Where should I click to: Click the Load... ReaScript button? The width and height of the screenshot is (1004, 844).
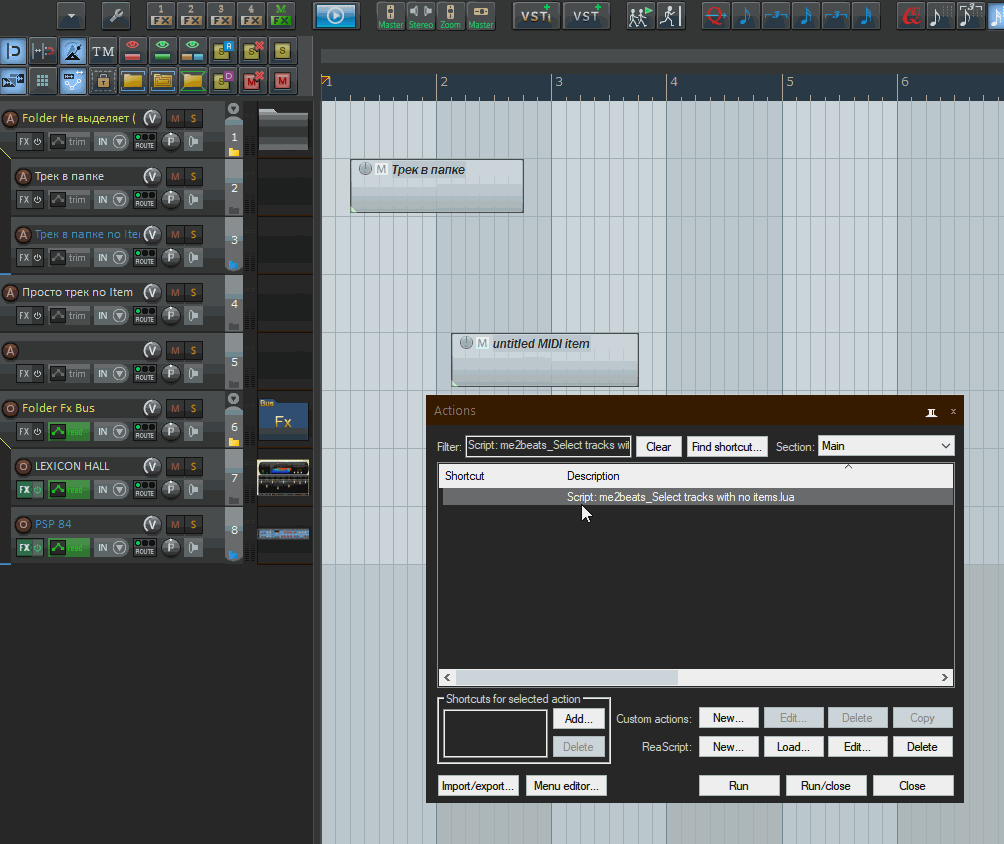tap(793, 747)
